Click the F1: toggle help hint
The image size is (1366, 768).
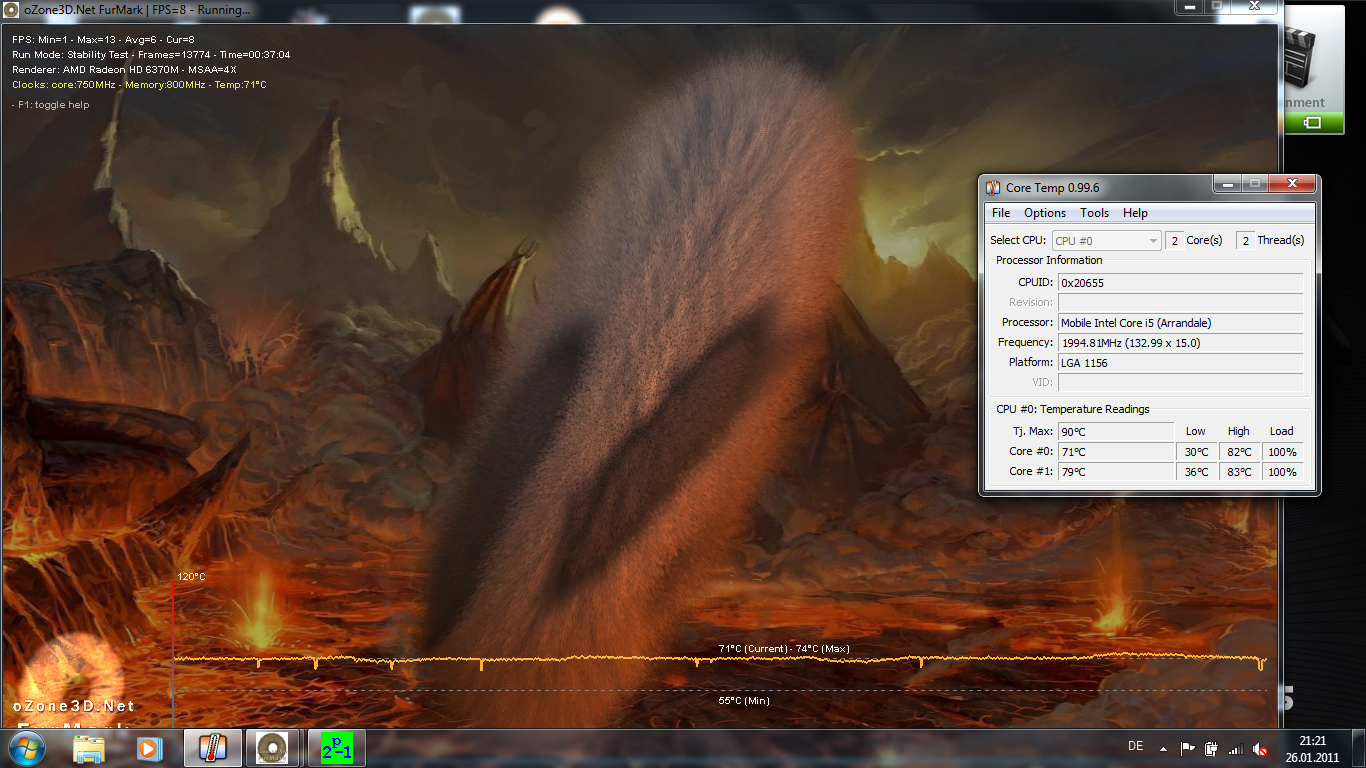pyautogui.click(x=51, y=105)
